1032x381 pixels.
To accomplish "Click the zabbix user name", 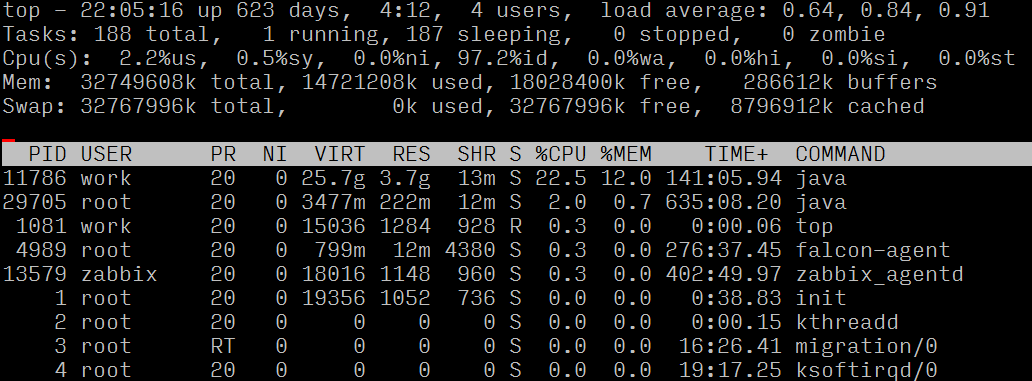I will coord(119,274).
